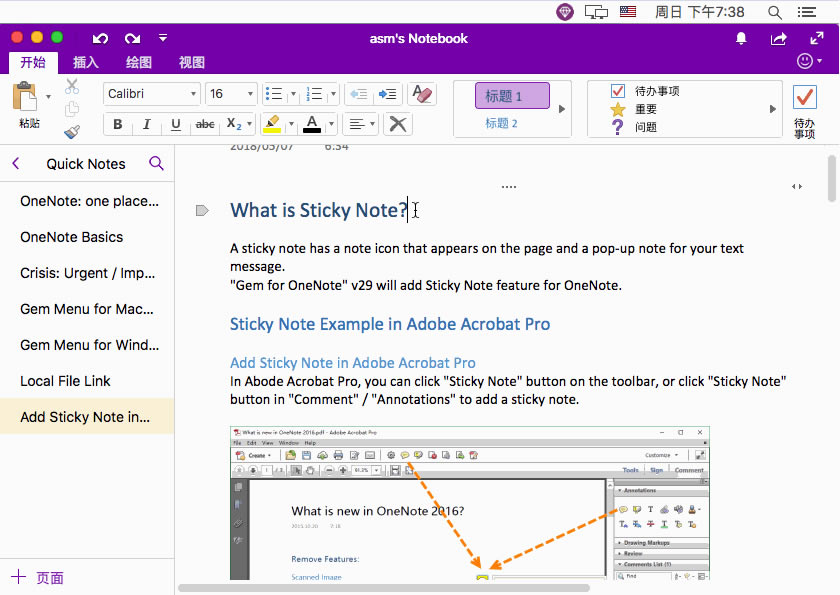Open the 绘图 ribbon tab
Viewport: 840px width, 595px height.
tap(138, 62)
